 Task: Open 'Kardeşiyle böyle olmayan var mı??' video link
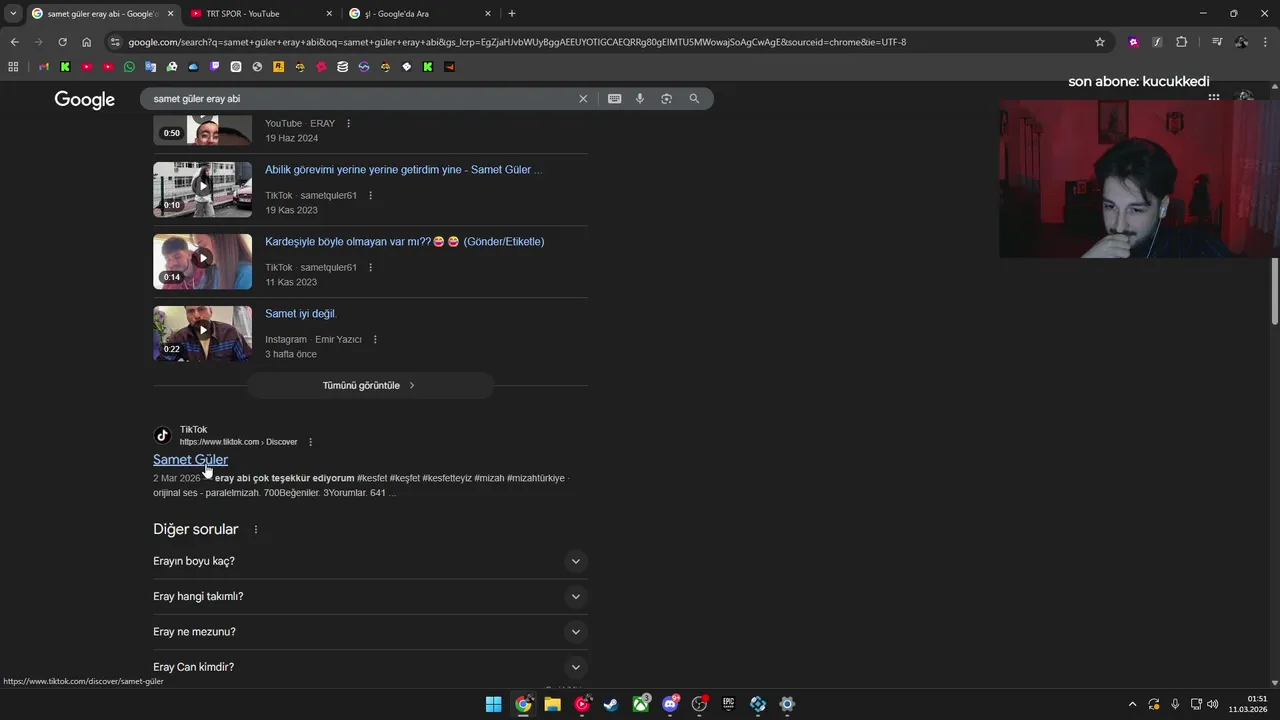coord(405,242)
